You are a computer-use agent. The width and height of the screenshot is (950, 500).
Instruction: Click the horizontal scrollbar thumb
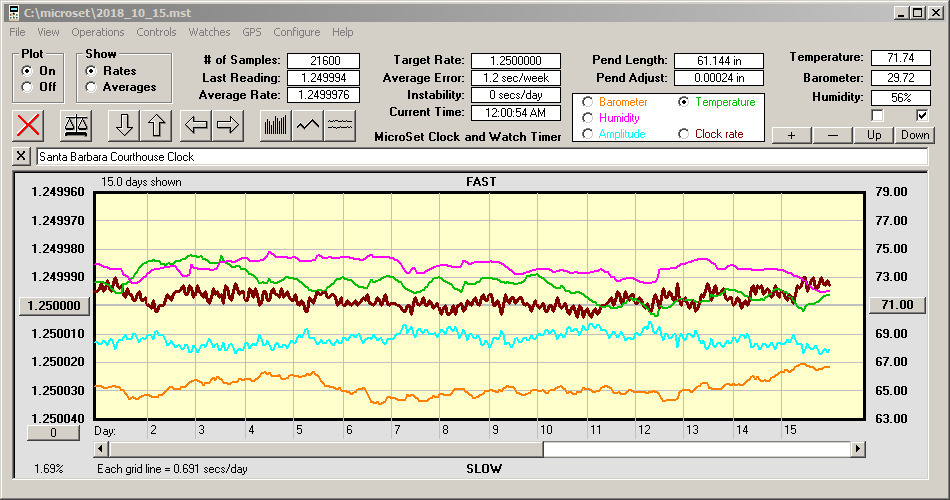click(326, 449)
